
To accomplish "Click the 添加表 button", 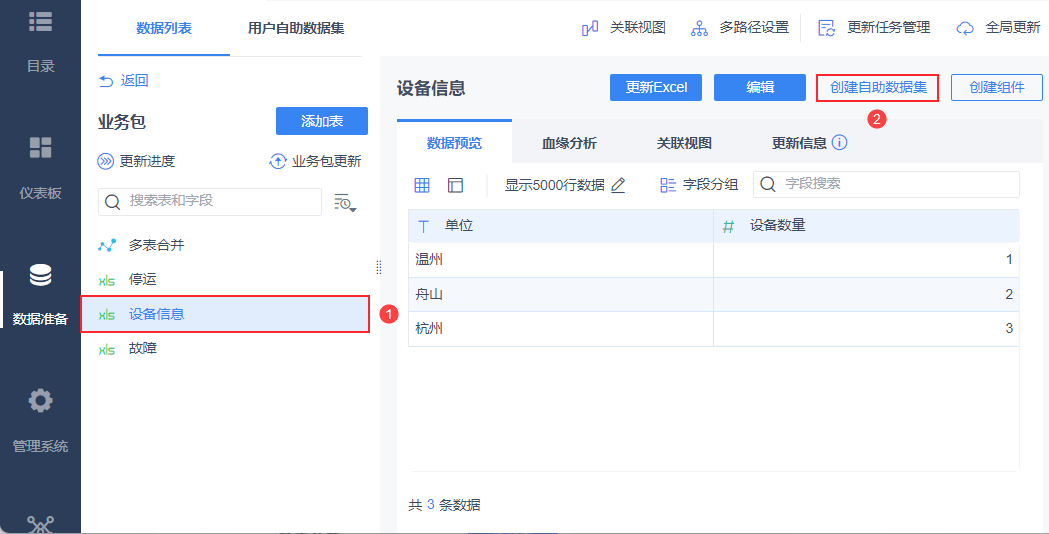I will tap(322, 121).
